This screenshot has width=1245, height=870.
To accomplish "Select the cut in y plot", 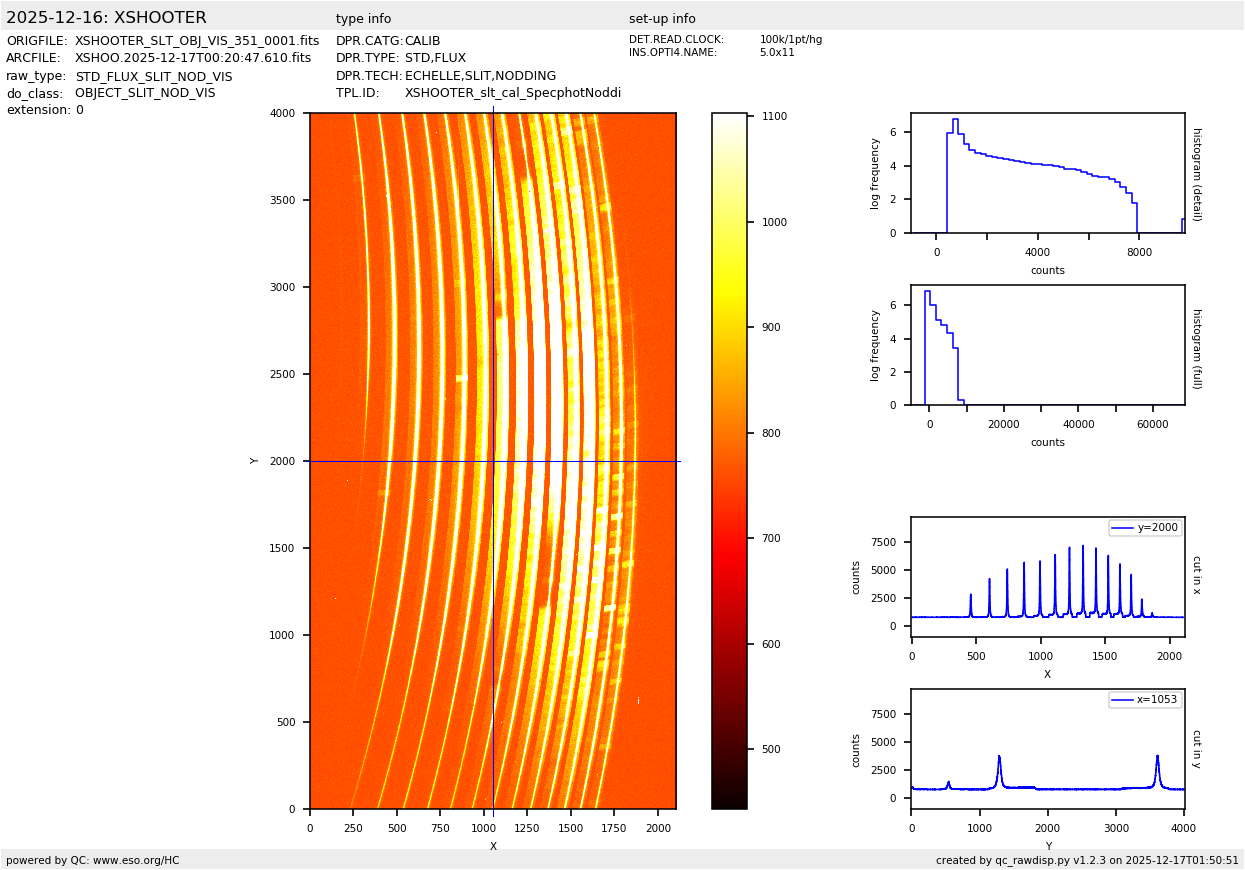I will point(1047,748).
